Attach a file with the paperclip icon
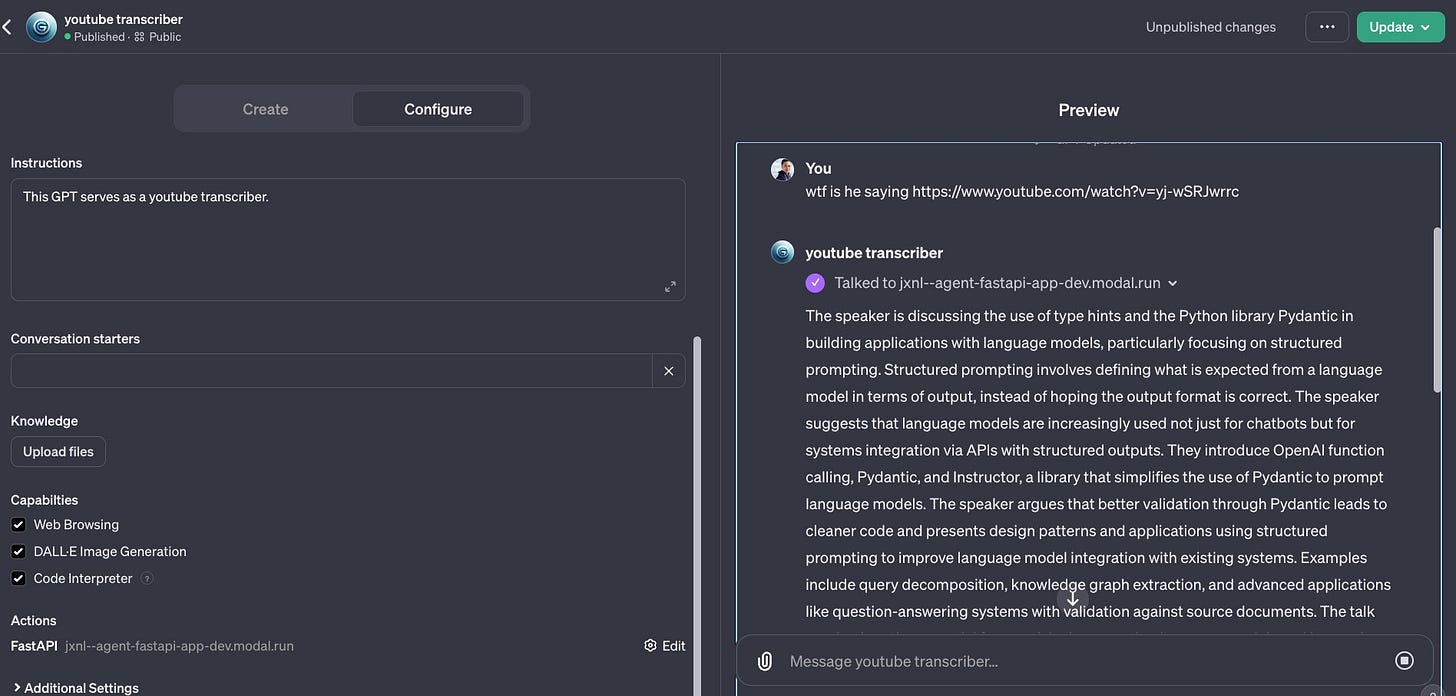Screen dimensions: 1456x696 pos(765,661)
